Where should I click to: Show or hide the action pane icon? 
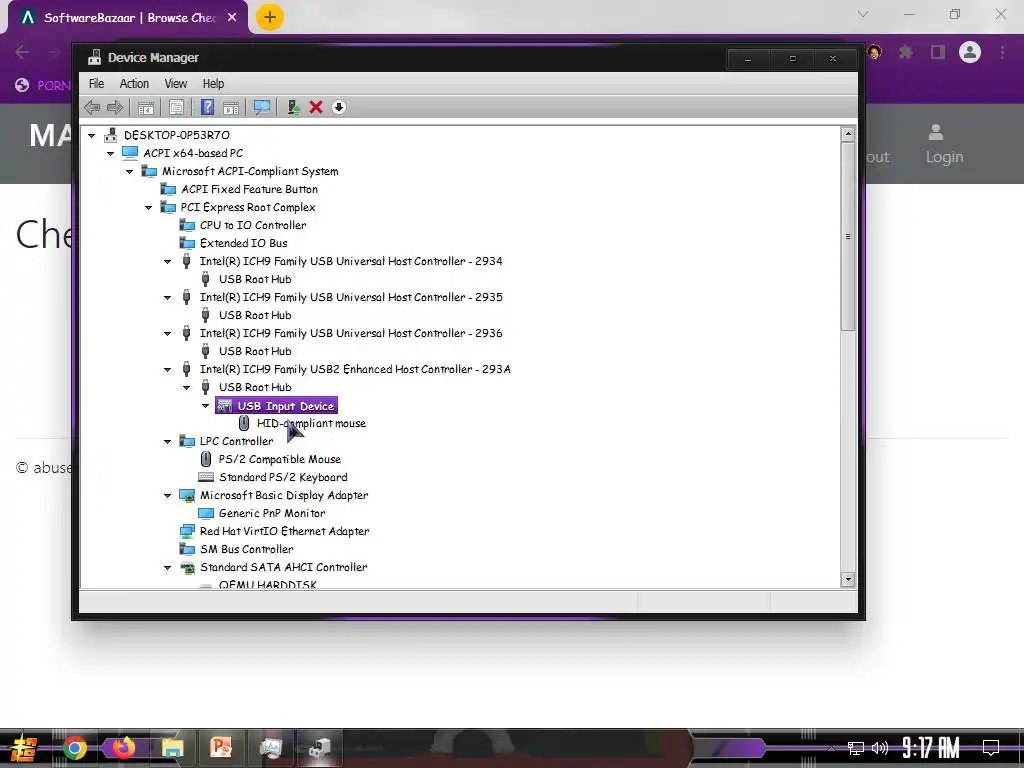(231, 107)
